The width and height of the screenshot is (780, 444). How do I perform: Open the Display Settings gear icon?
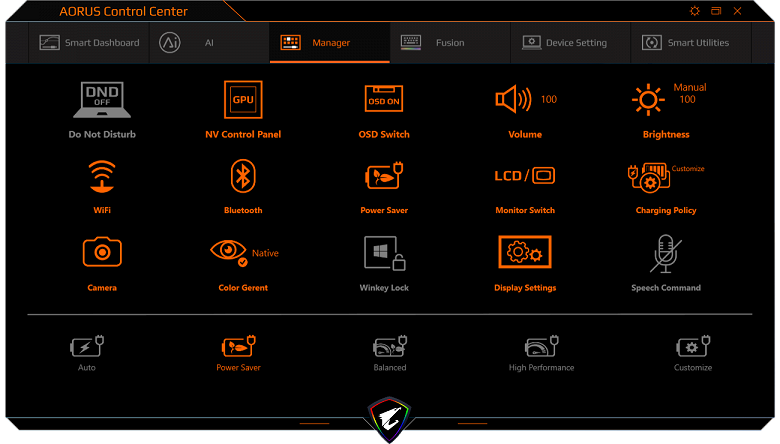tap(525, 252)
